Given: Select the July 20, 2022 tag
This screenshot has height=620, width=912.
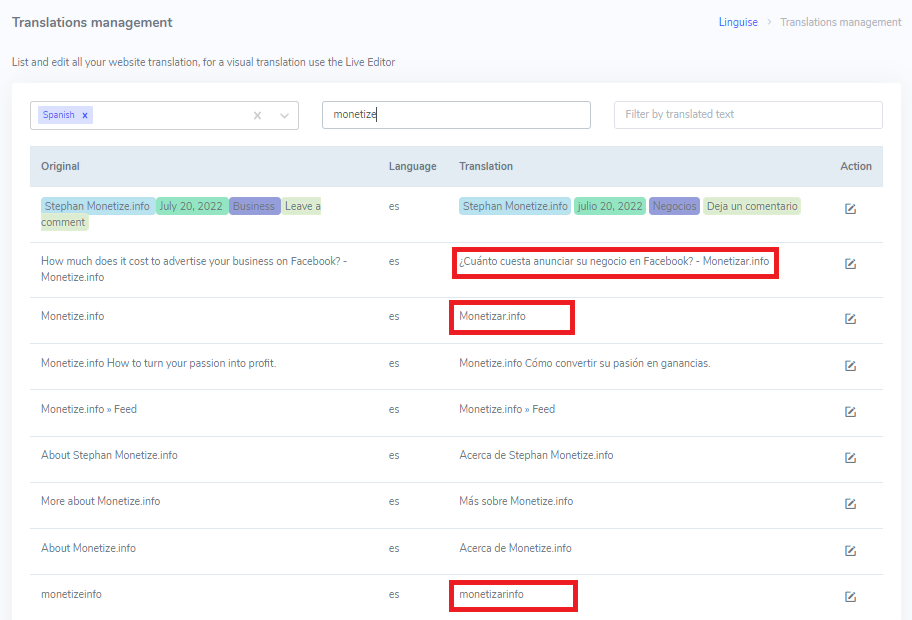Looking at the screenshot, I should [191, 206].
